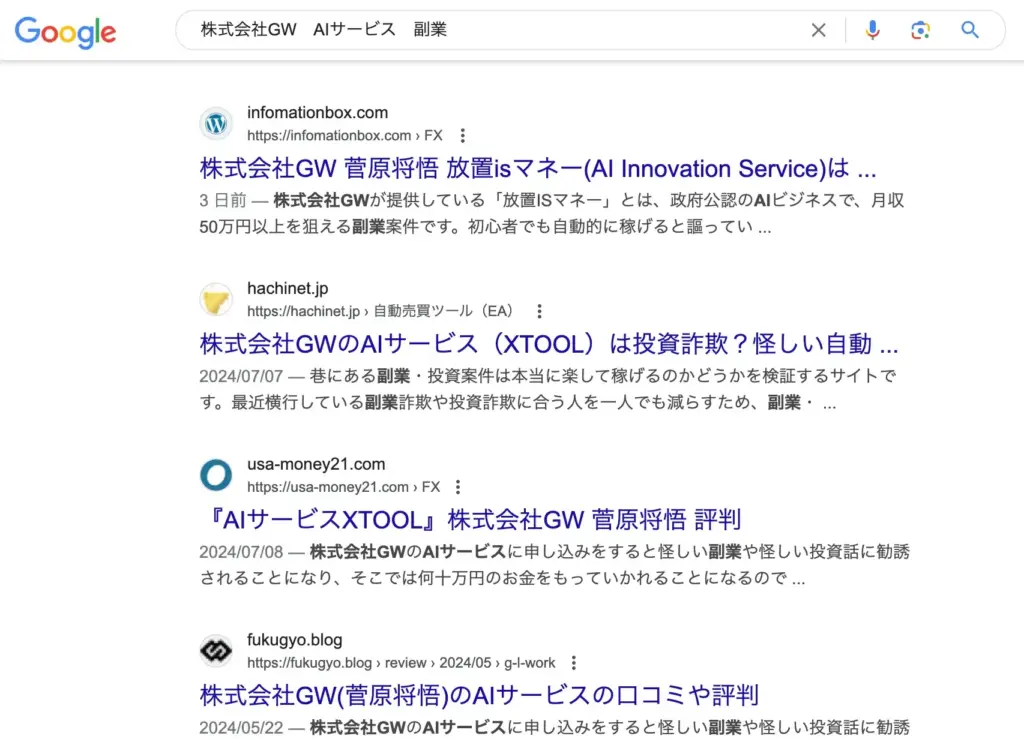
Task: Open the 『AIサービスXTOOL』 評判 result link
Action: (469, 520)
